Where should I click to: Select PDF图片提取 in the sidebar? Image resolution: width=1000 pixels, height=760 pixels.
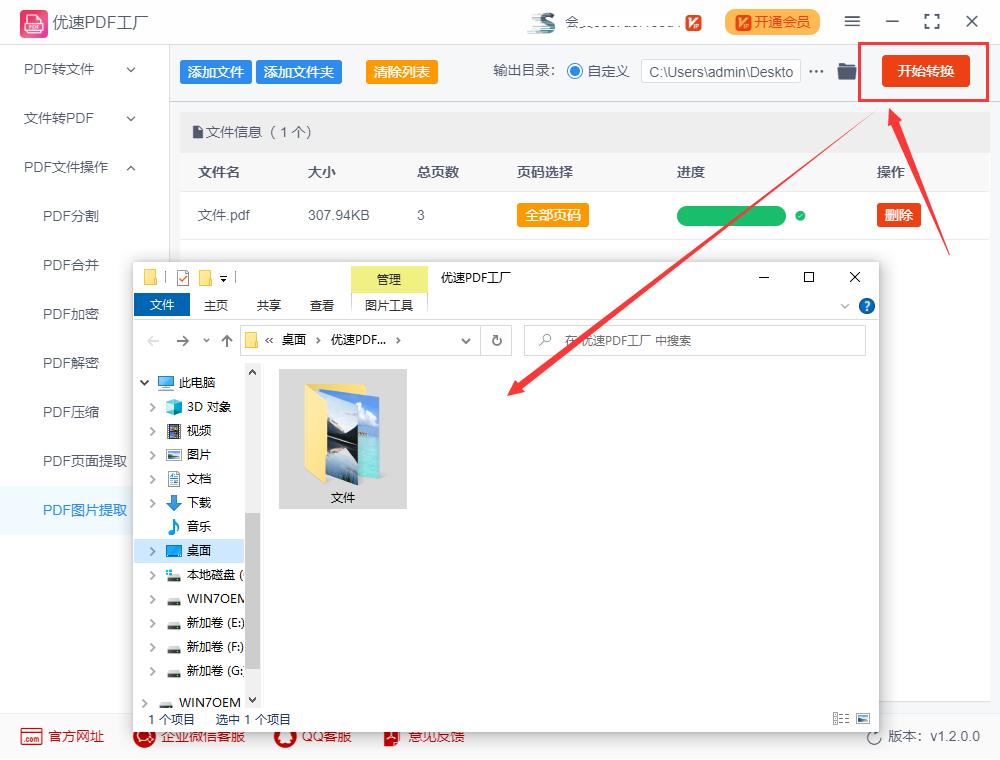click(86, 510)
